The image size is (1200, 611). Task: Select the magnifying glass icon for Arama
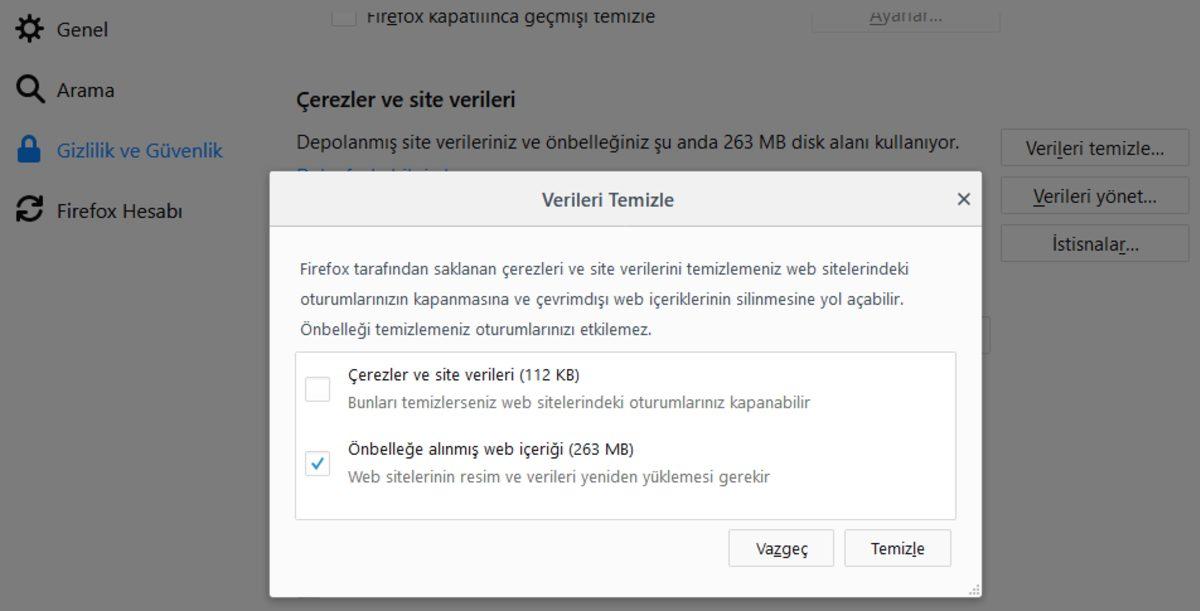pyautogui.click(x=29, y=89)
